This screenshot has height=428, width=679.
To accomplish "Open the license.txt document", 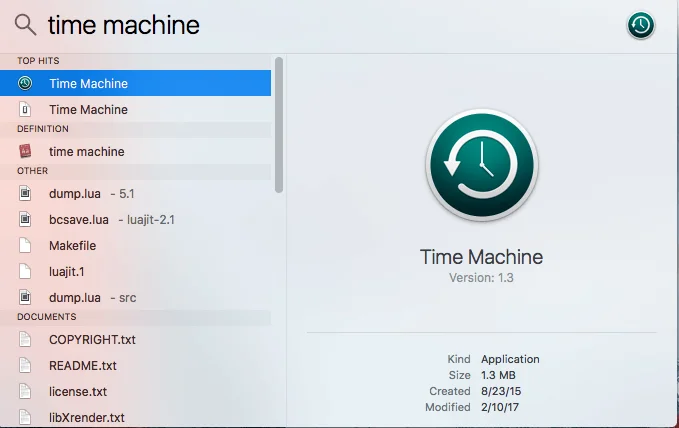I will [x=77, y=392].
